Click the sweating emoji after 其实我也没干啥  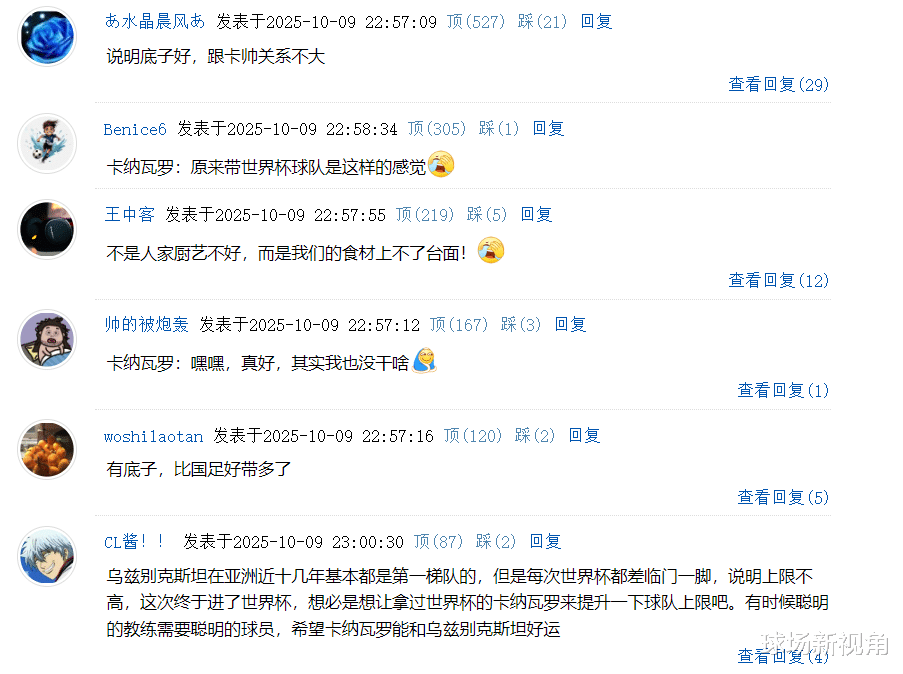(425, 361)
